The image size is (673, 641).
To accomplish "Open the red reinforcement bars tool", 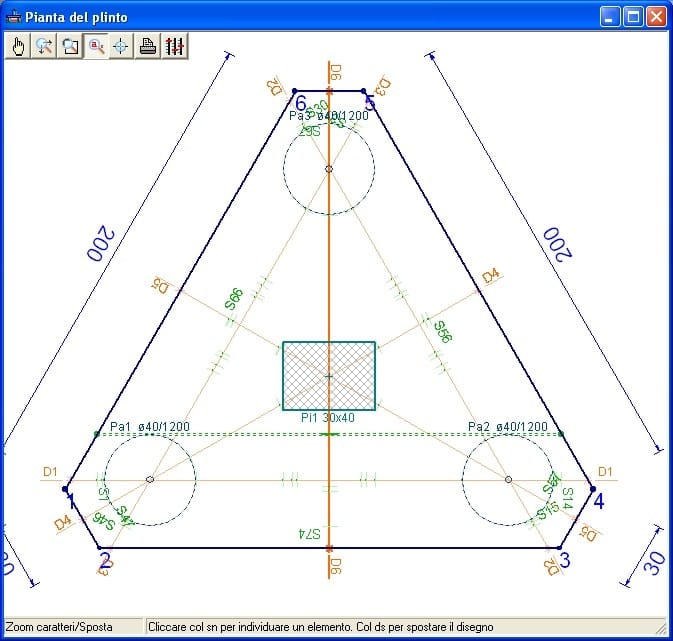I will pyautogui.click(x=174, y=46).
